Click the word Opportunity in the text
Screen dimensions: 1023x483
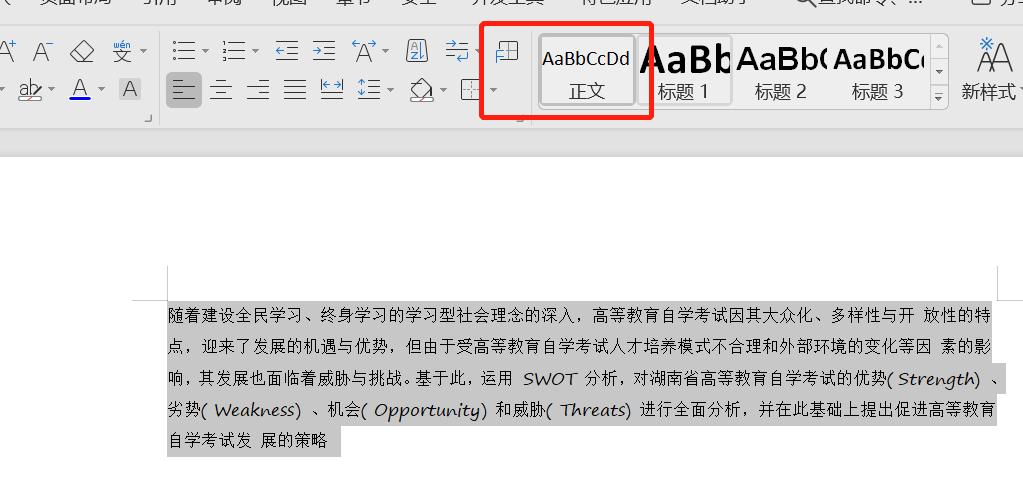pyautogui.click(x=427, y=411)
